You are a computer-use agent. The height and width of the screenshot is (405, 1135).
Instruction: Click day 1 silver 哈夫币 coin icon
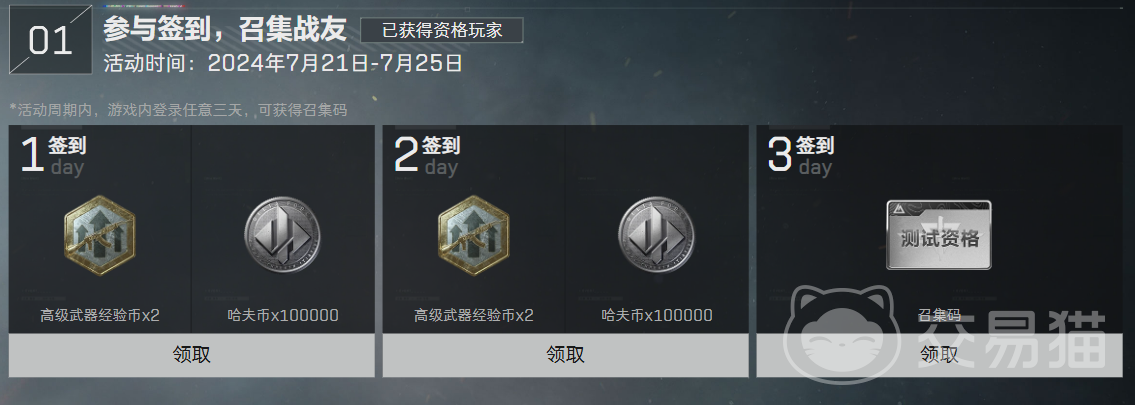(282, 234)
